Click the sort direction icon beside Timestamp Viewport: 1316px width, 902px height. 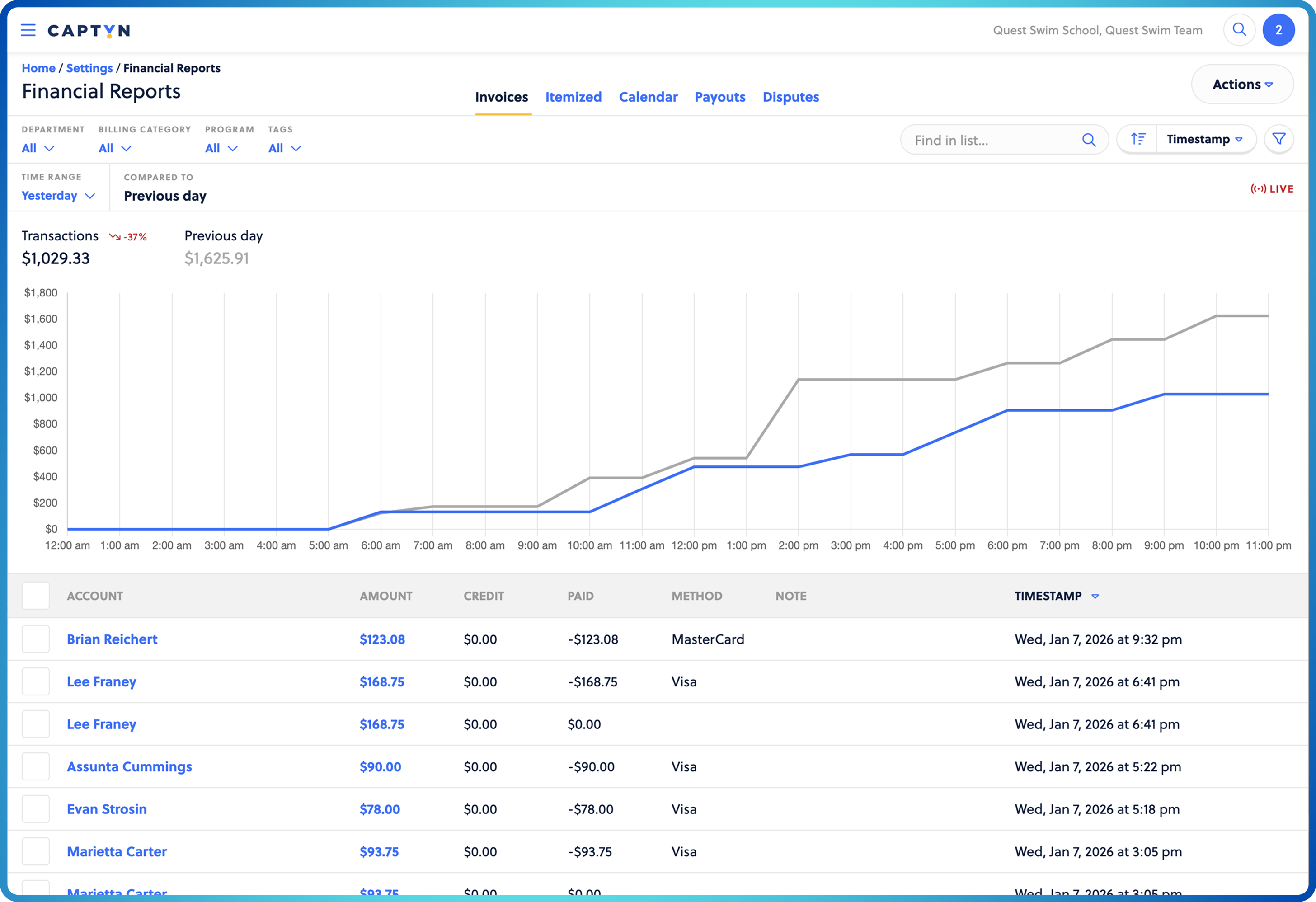[x=1137, y=139]
